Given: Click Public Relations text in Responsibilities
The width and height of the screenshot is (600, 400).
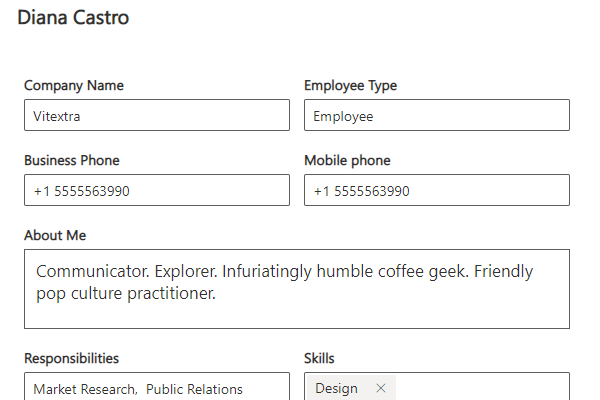Looking at the screenshot, I should (x=194, y=389).
